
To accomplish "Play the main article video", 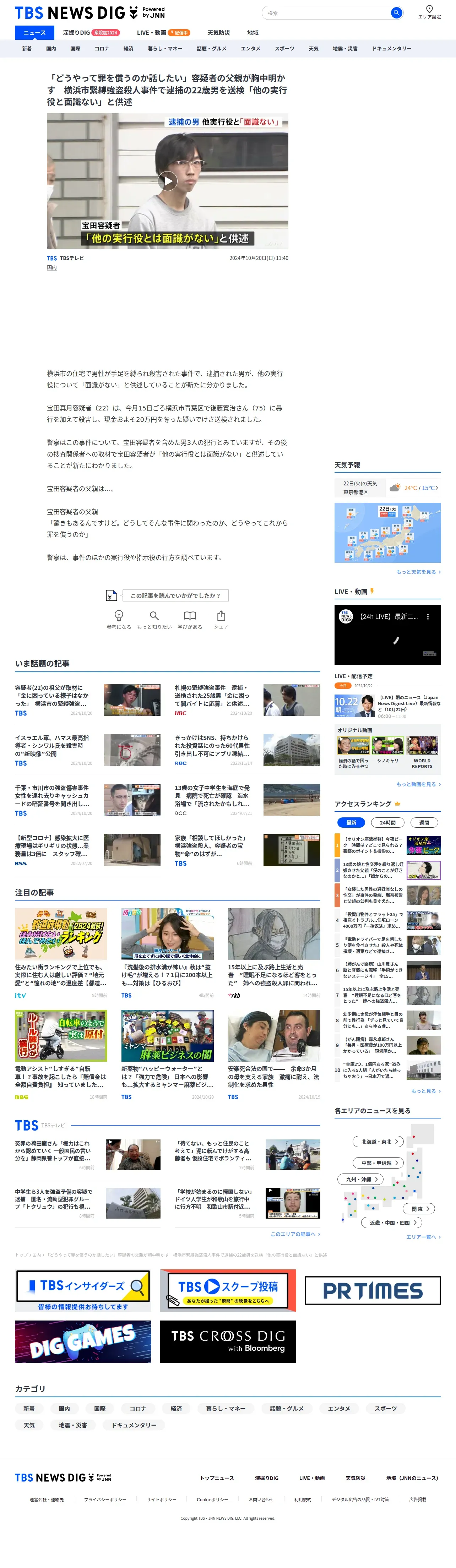I will (x=167, y=181).
